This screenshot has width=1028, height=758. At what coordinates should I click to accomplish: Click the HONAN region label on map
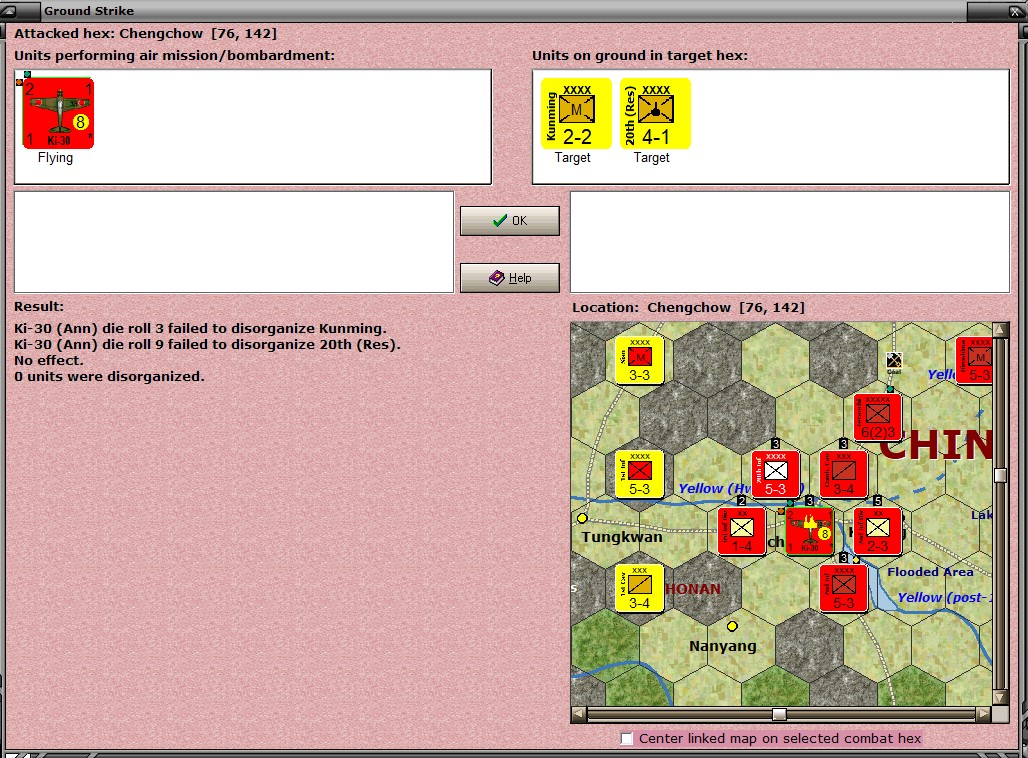(693, 589)
